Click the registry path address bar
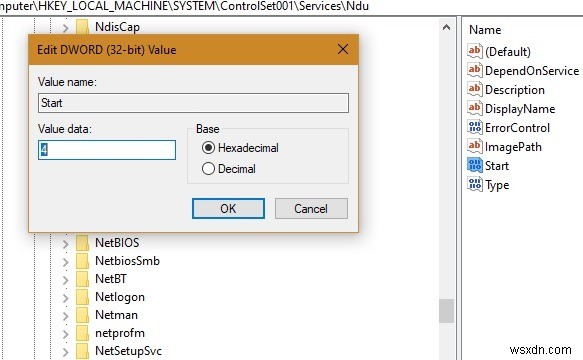Viewport: 583px width, 360px height. pos(292,6)
